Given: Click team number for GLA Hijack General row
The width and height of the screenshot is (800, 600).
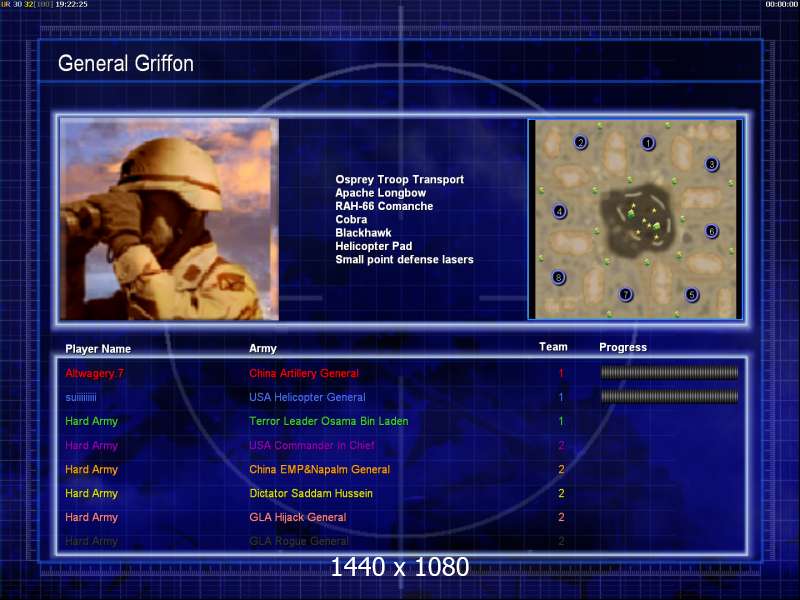Looking at the screenshot, I should click(x=561, y=517).
